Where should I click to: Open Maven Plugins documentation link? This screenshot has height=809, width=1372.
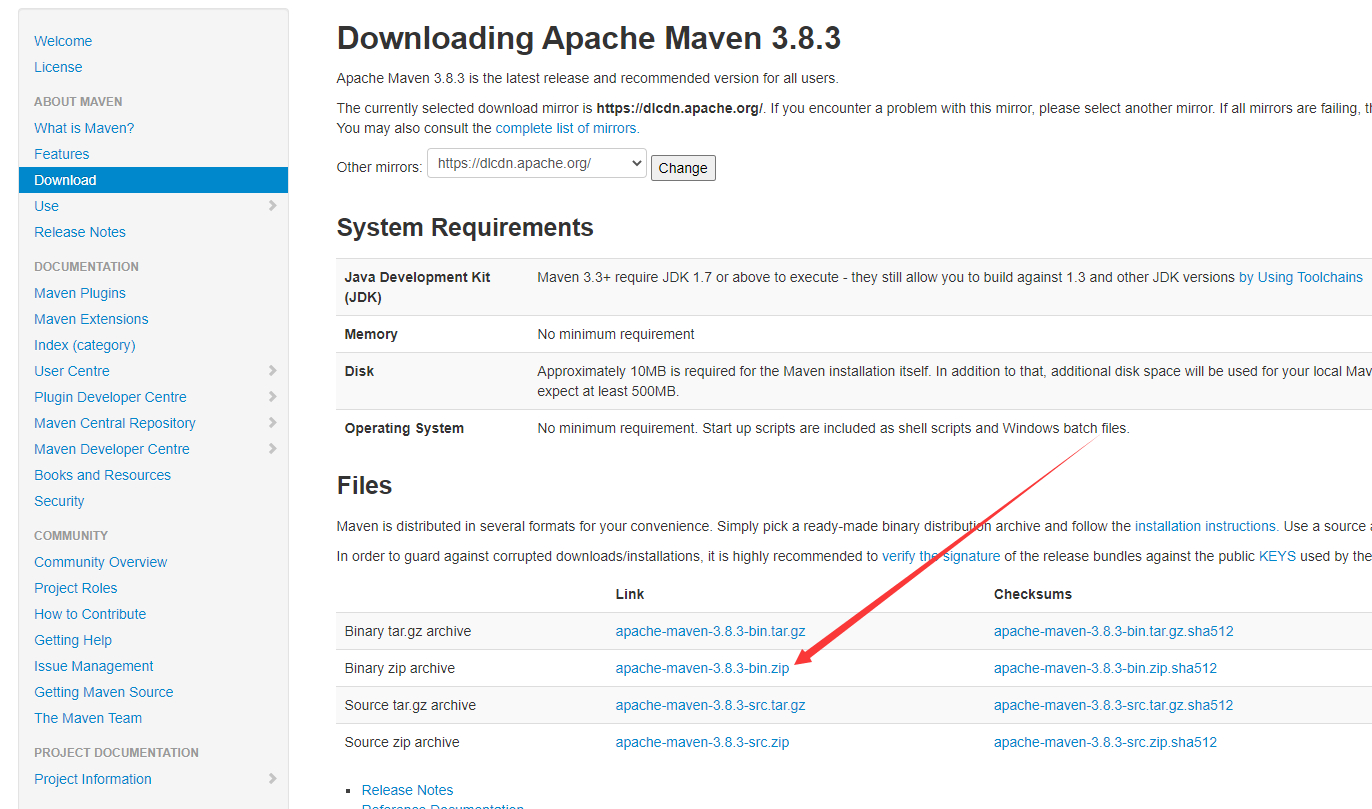[80, 293]
